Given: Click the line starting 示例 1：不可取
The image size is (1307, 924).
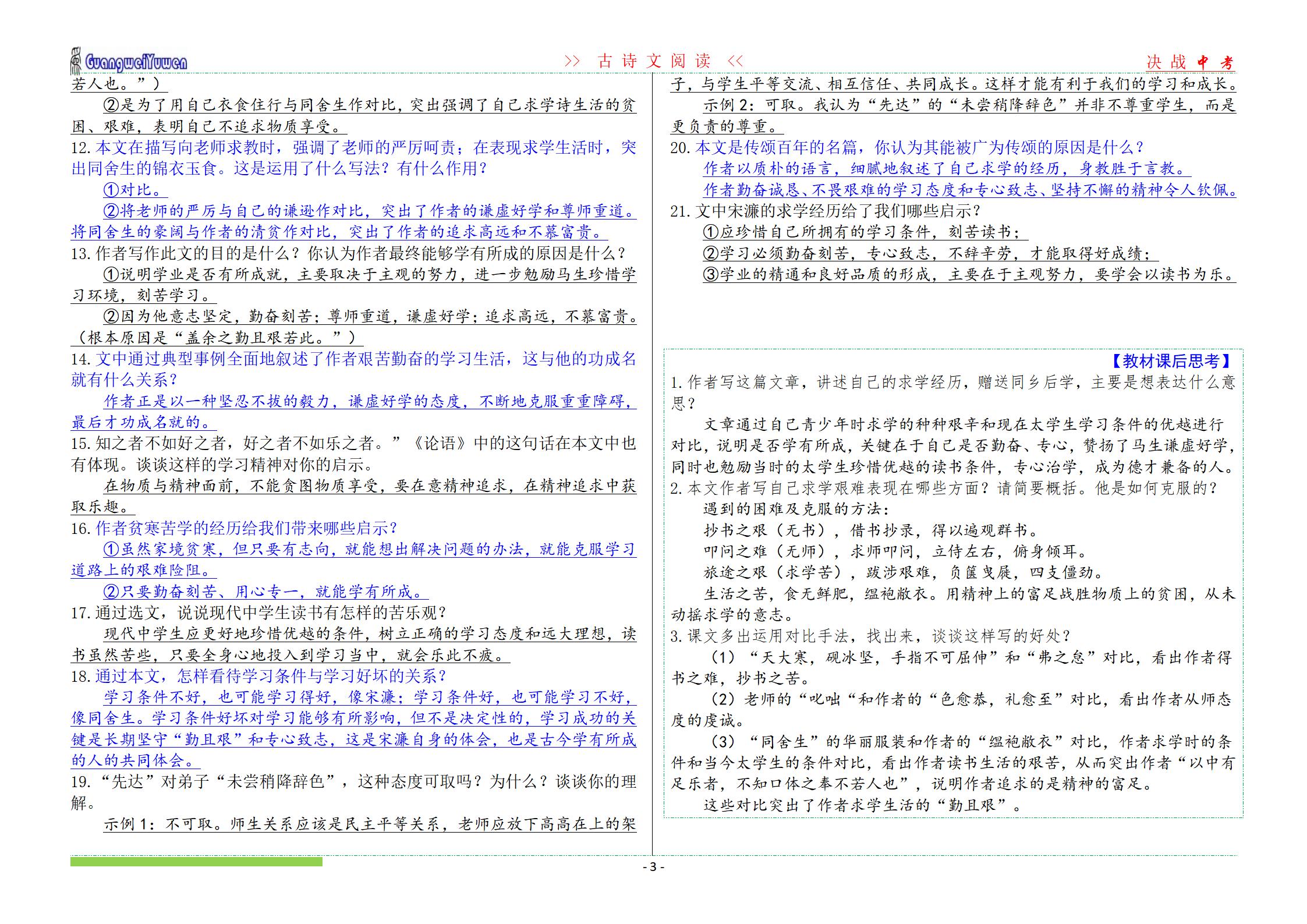Looking at the screenshot, I should coord(370,824).
